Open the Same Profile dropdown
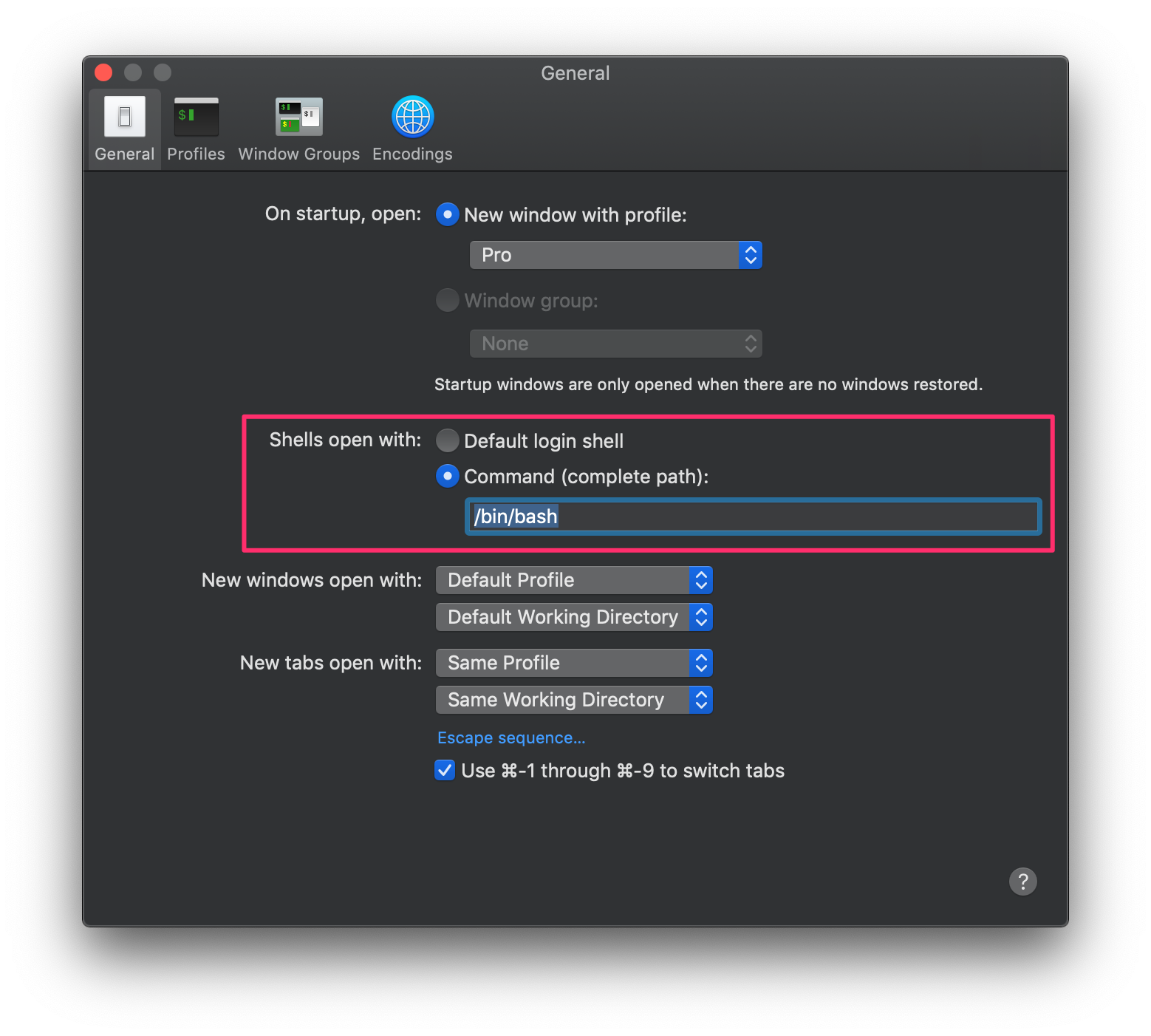Viewport: 1151px width, 1036px height. (x=574, y=663)
